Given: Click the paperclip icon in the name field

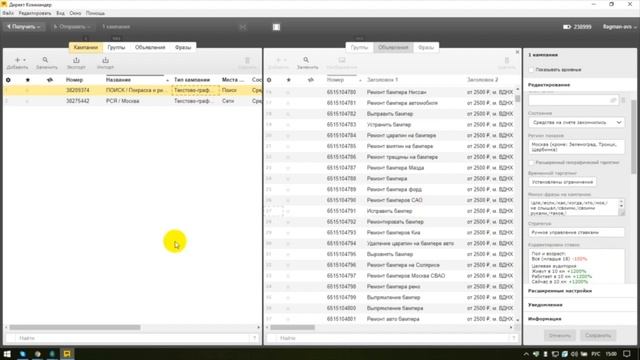Looking at the screenshot, I should [x=613, y=100].
